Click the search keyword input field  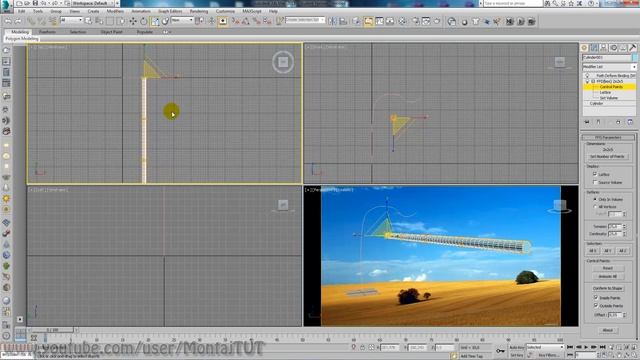tap(513, 3)
